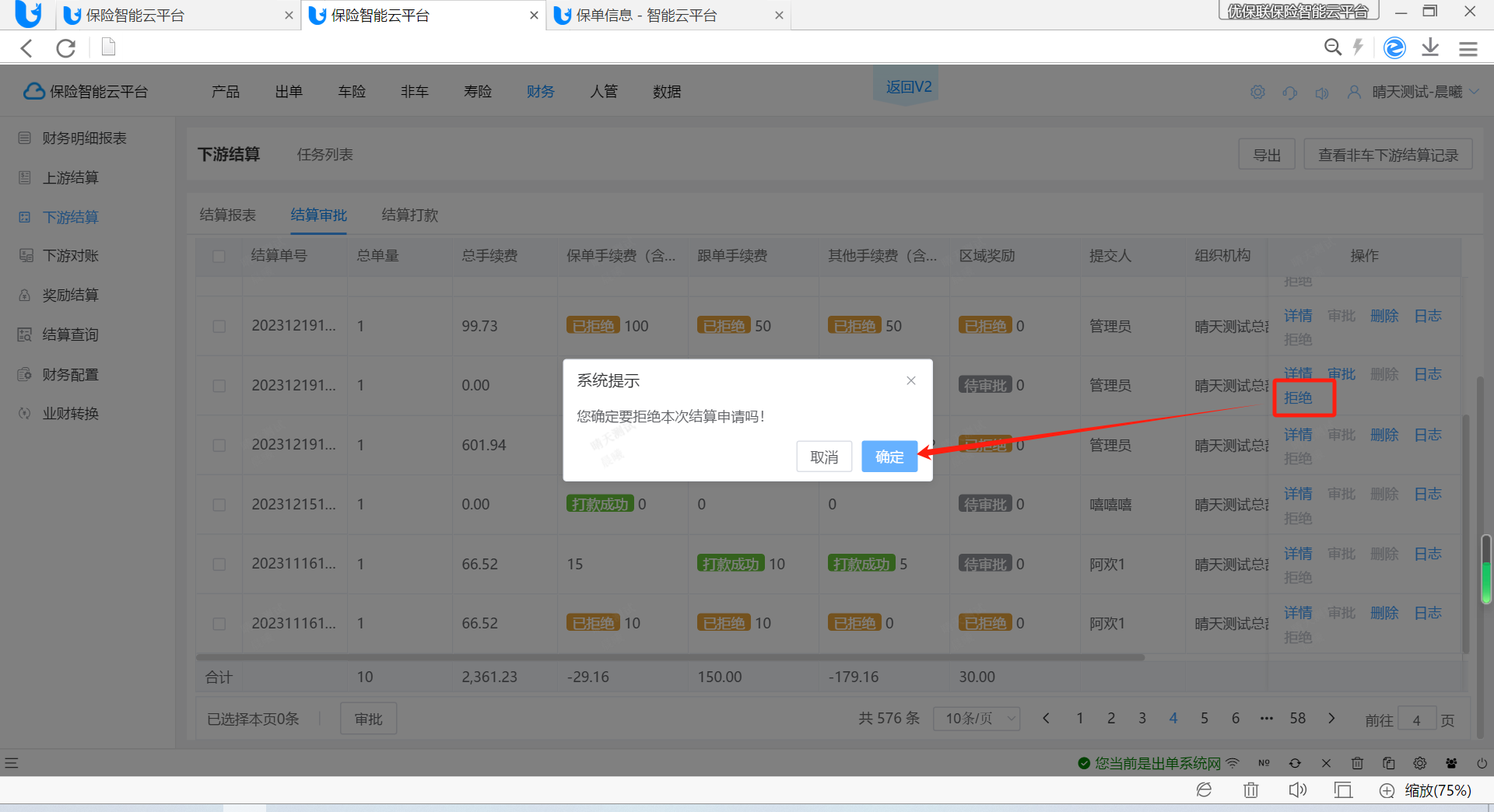This screenshot has height=812, width=1494.
Task: Switch to the 任务列表 tab
Action: [325, 154]
